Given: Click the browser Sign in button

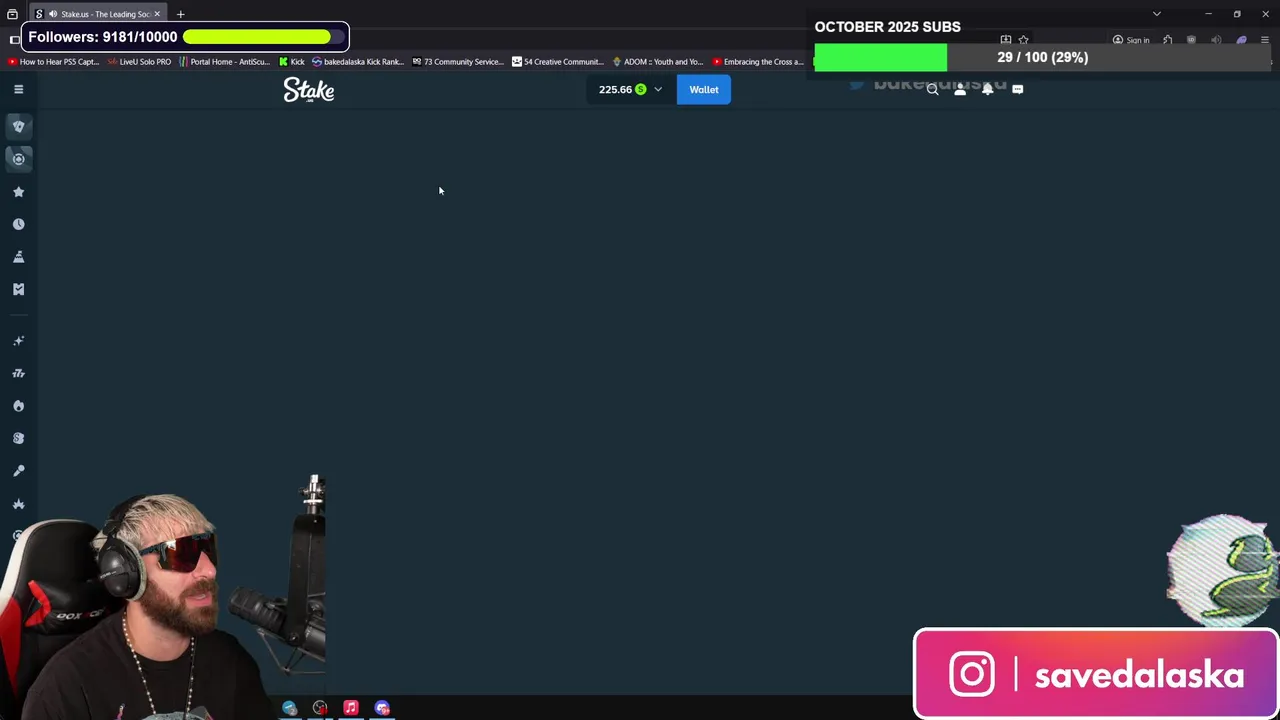Looking at the screenshot, I should [x=1131, y=40].
